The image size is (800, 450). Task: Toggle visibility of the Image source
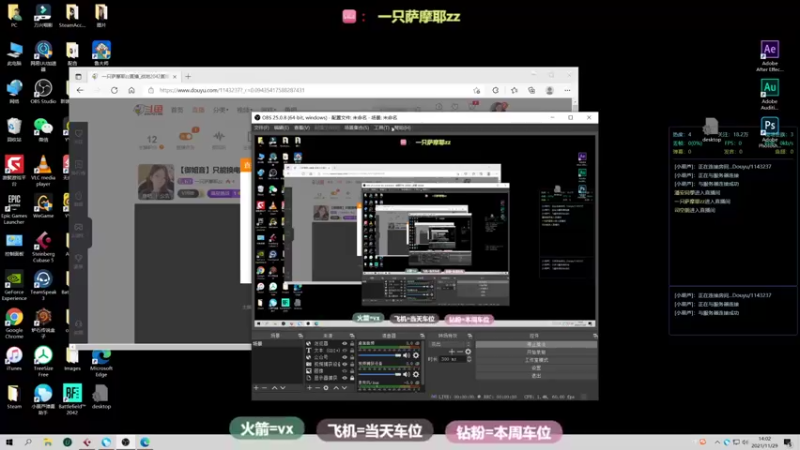pyautogui.click(x=344, y=371)
